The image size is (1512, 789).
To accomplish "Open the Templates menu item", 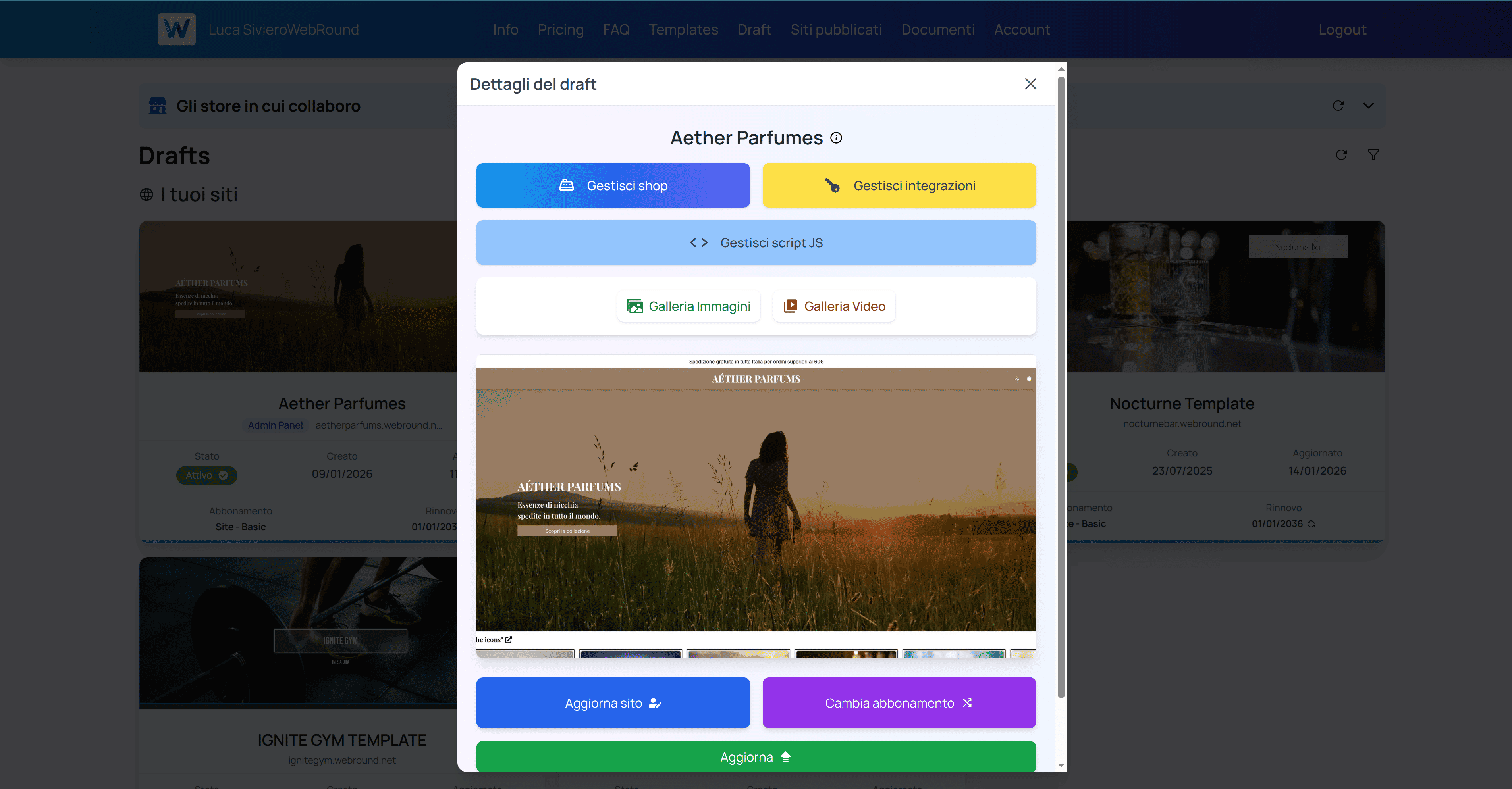I will (x=683, y=29).
